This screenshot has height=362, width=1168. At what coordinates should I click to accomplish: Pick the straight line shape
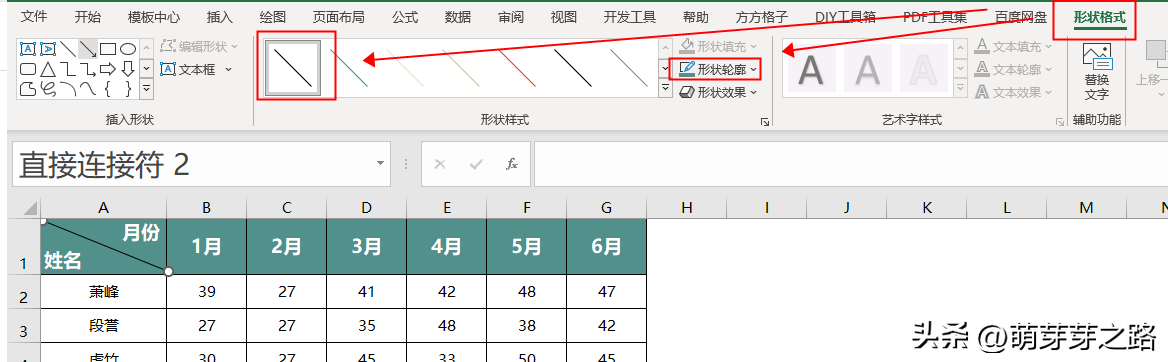click(x=68, y=49)
